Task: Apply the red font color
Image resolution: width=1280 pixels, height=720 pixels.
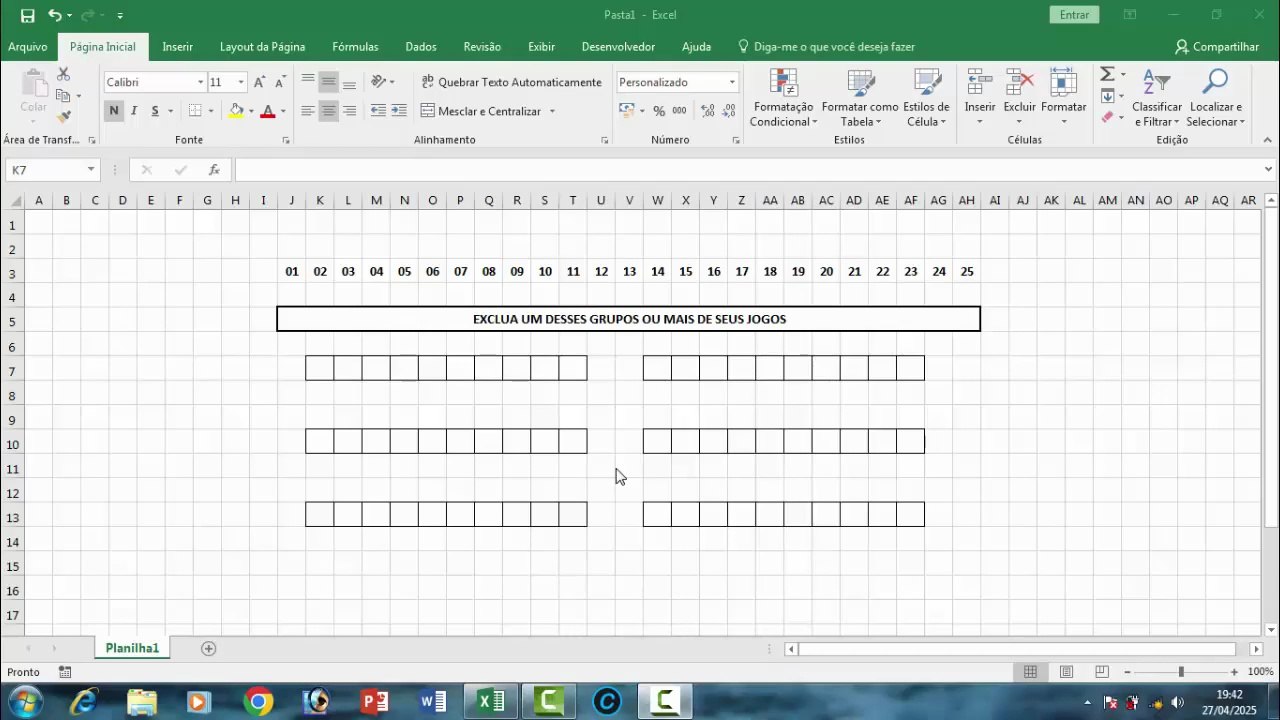Action: 267,111
